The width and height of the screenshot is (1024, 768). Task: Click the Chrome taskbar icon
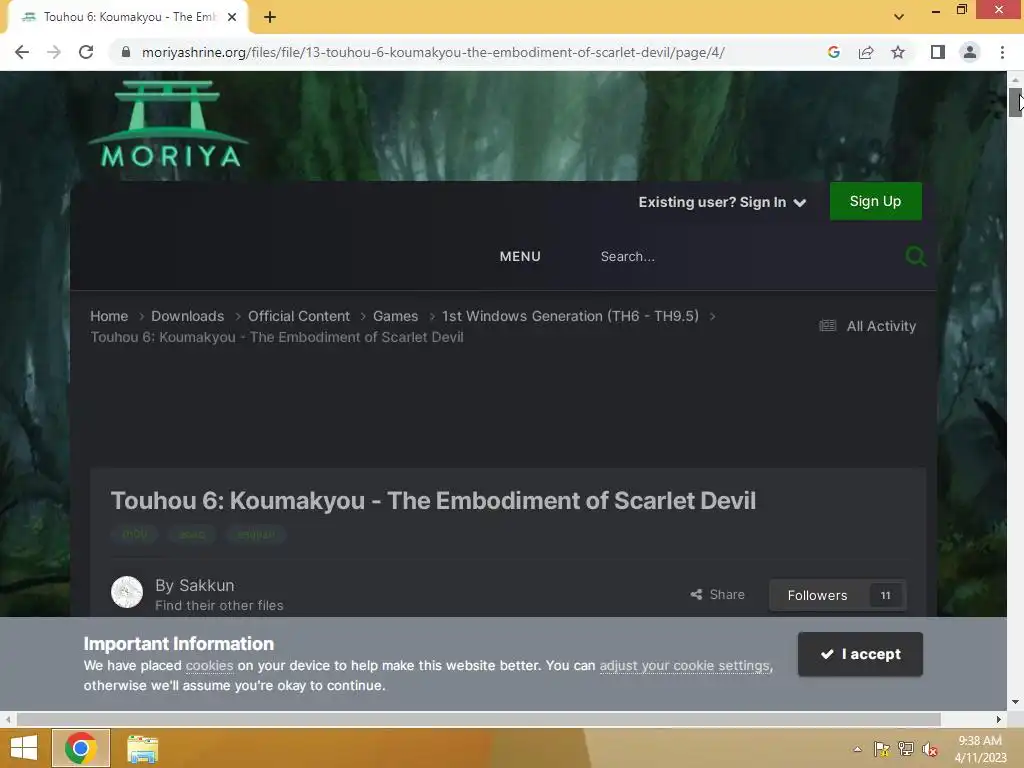(x=81, y=748)
